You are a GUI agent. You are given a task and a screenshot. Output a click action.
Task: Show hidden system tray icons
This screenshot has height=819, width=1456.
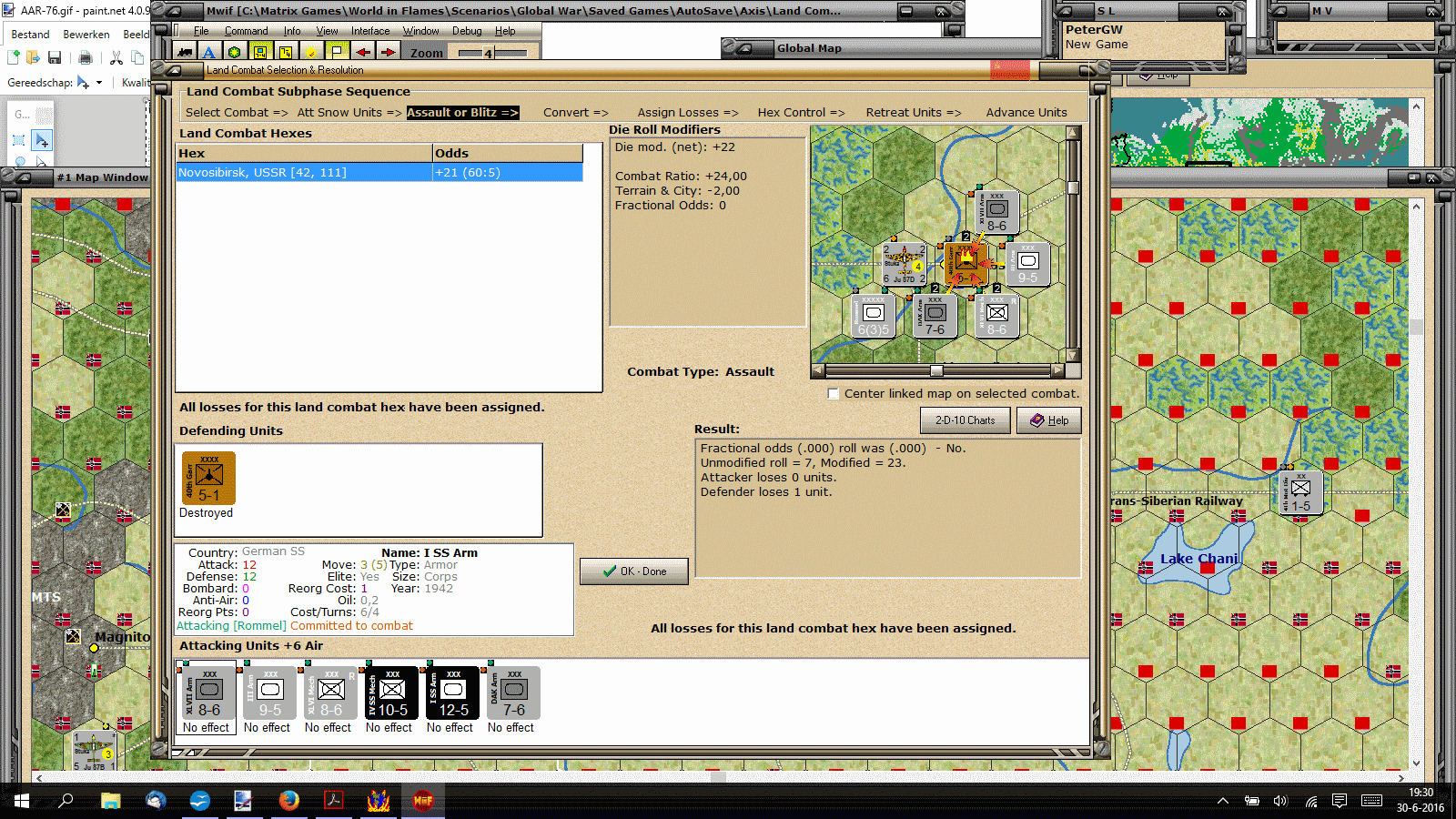point(1223,801)
